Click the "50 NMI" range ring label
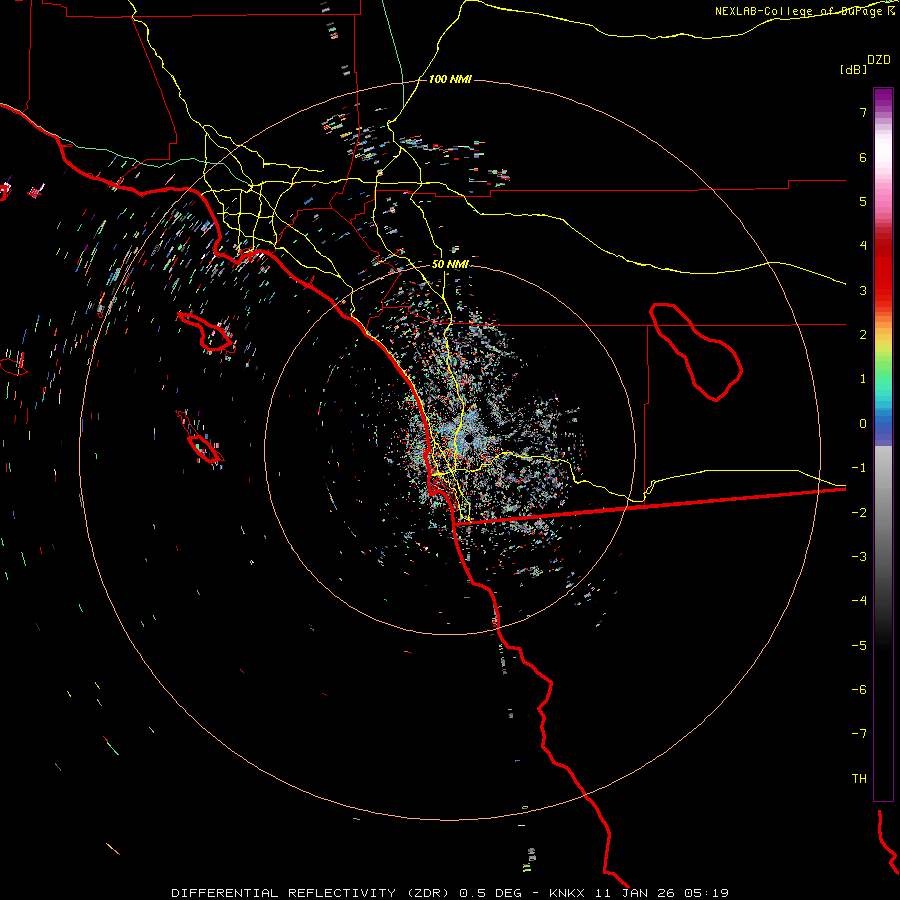The width and height of the screenshot is (900, 900). 450,264
